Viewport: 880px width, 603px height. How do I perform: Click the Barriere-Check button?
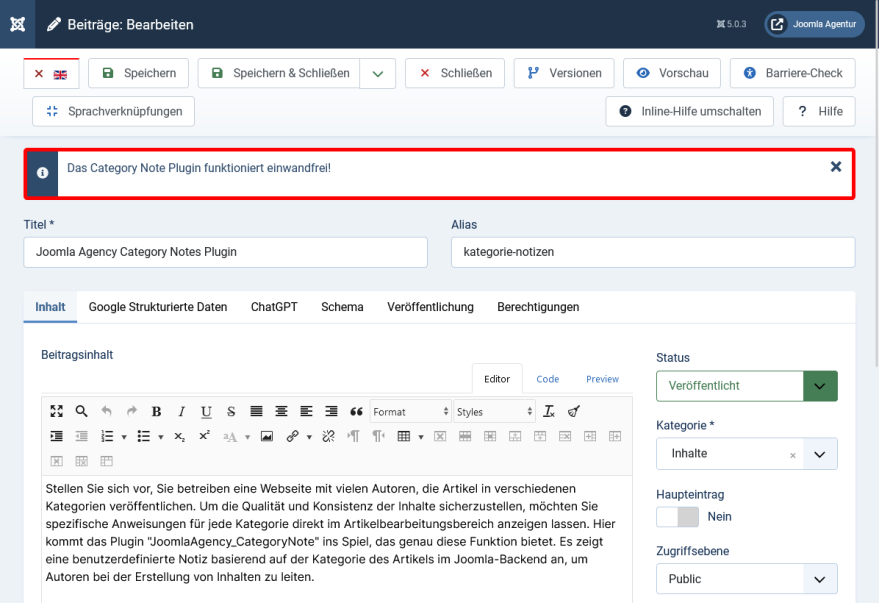point(792,73)
